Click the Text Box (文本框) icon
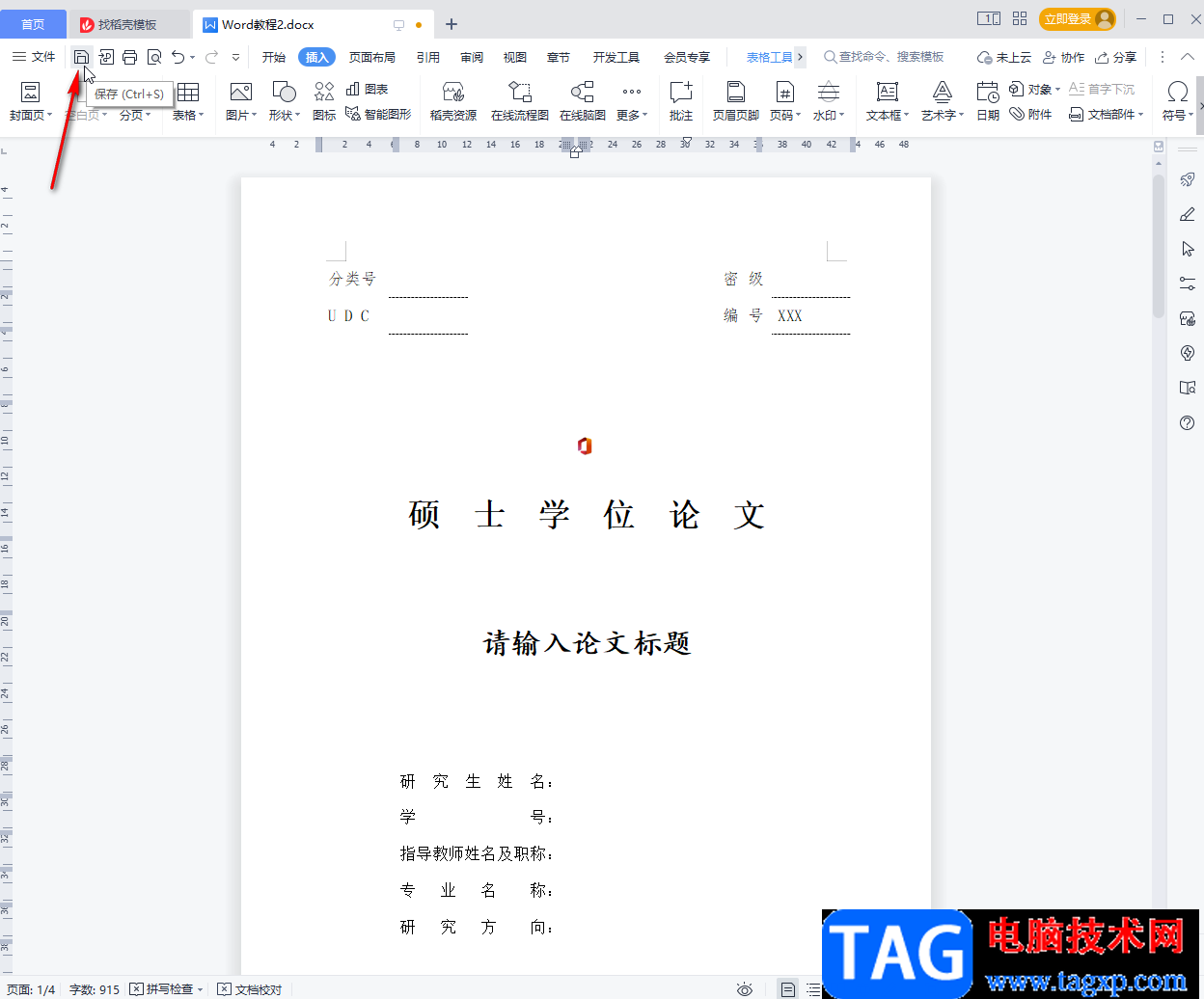1204x999 pixels. click(887, 93)
